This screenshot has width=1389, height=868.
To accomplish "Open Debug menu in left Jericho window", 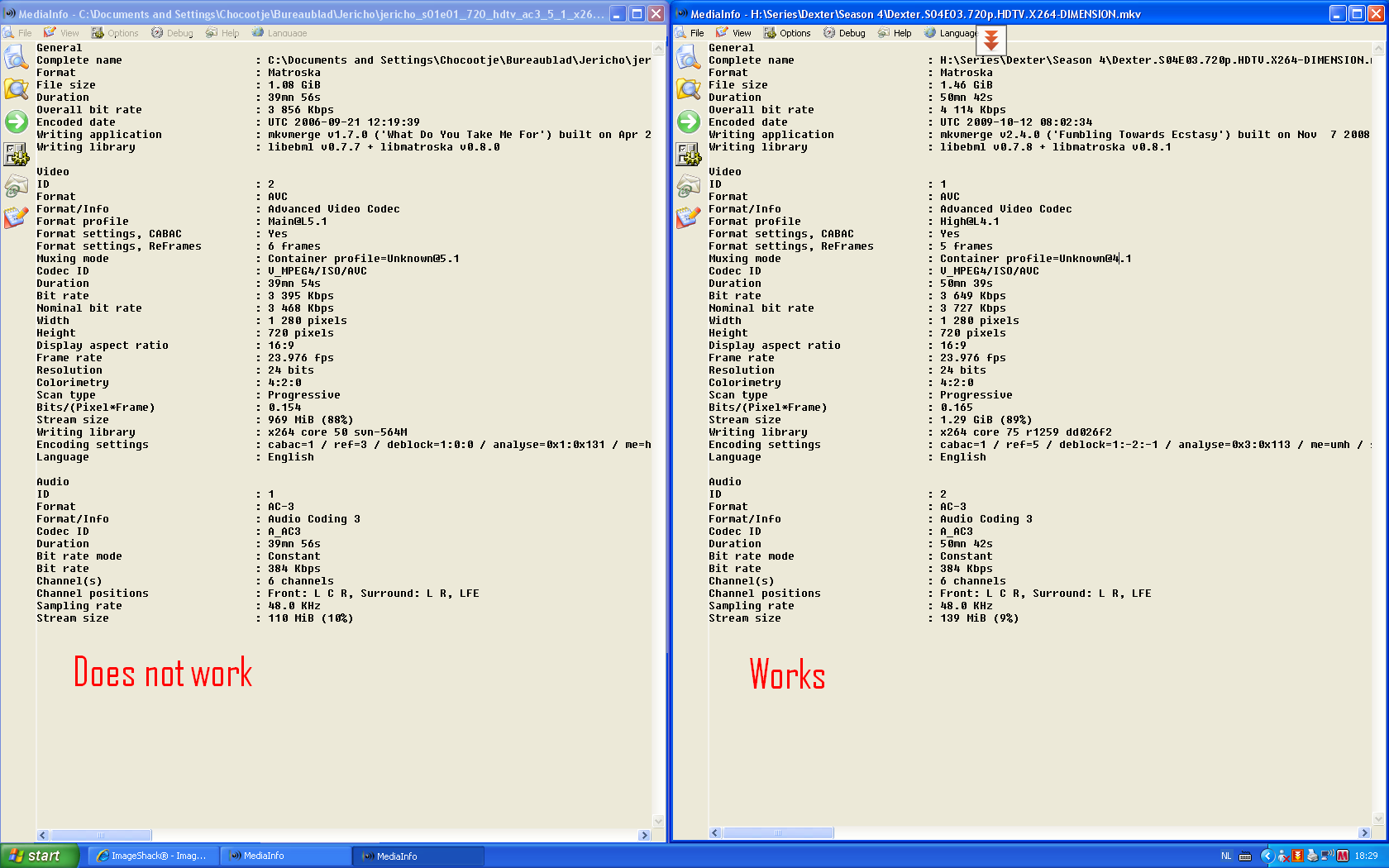I will (173, 33).
